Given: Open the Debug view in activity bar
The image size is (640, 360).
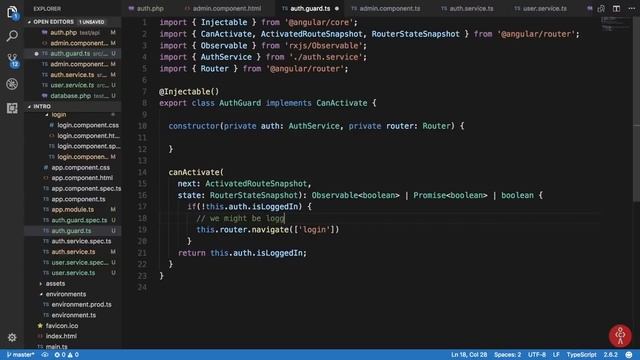Looking at the screenshot, I should click(12, 84).
